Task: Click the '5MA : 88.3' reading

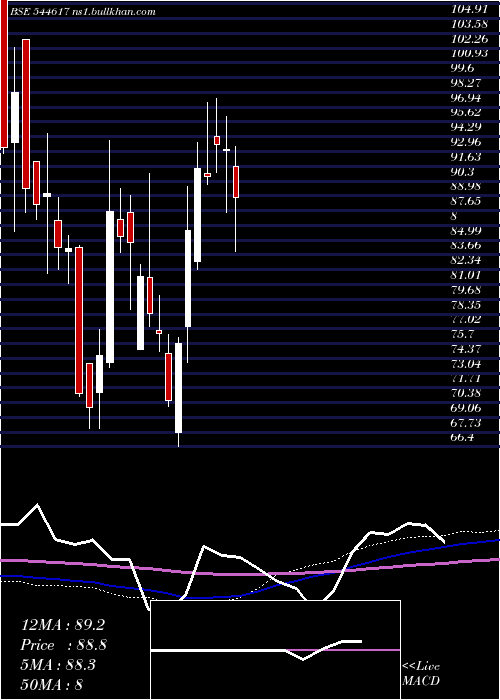Action: pyautogui.click(x=58, y=665)
